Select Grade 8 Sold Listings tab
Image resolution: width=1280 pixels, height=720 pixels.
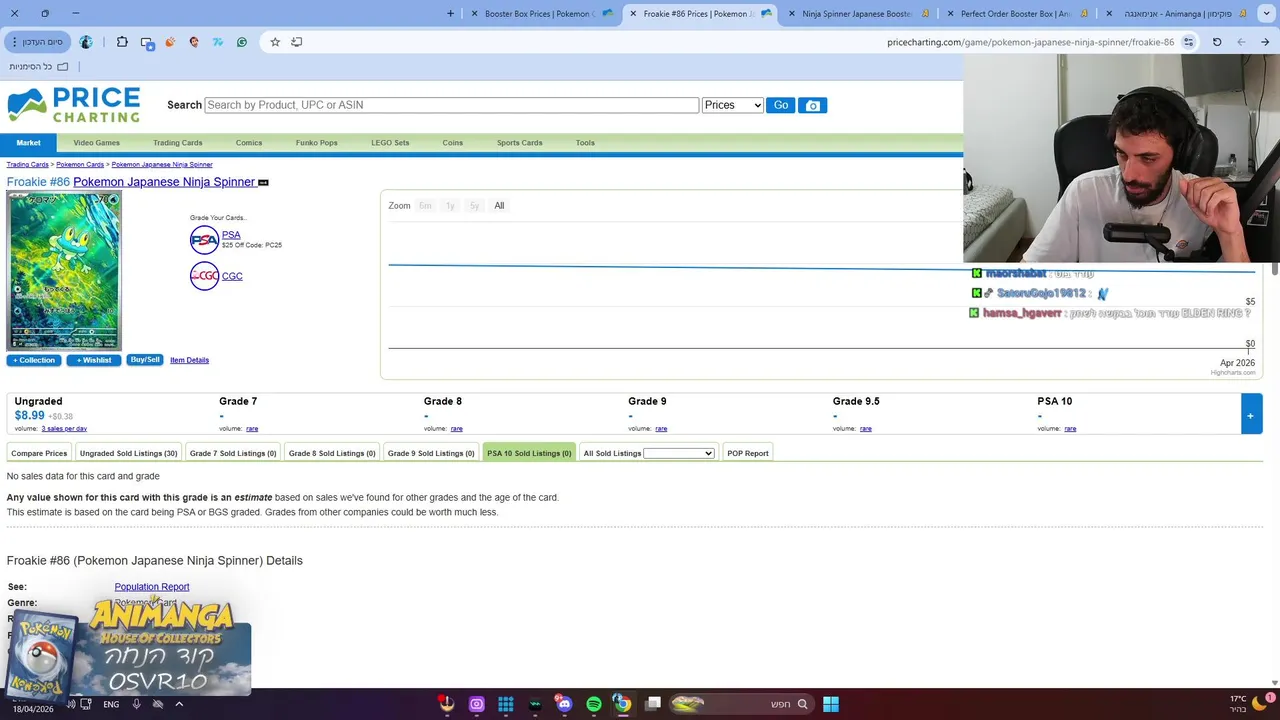tap(332, 453)
